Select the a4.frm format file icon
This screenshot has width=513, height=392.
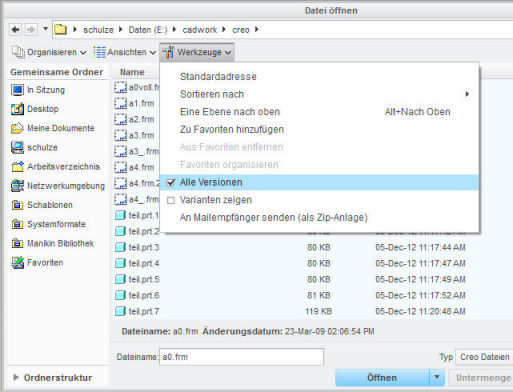click(120, 167)
